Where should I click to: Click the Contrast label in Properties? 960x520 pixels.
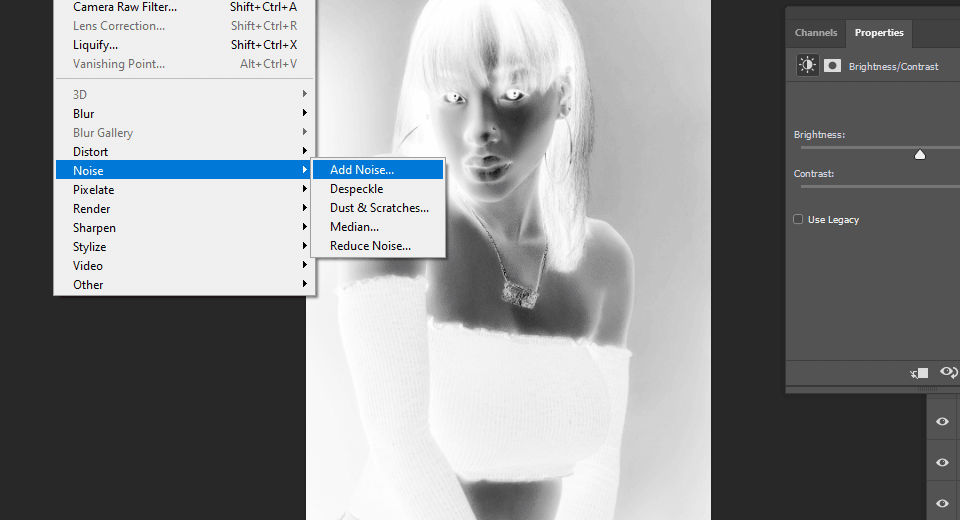point(814,173)
